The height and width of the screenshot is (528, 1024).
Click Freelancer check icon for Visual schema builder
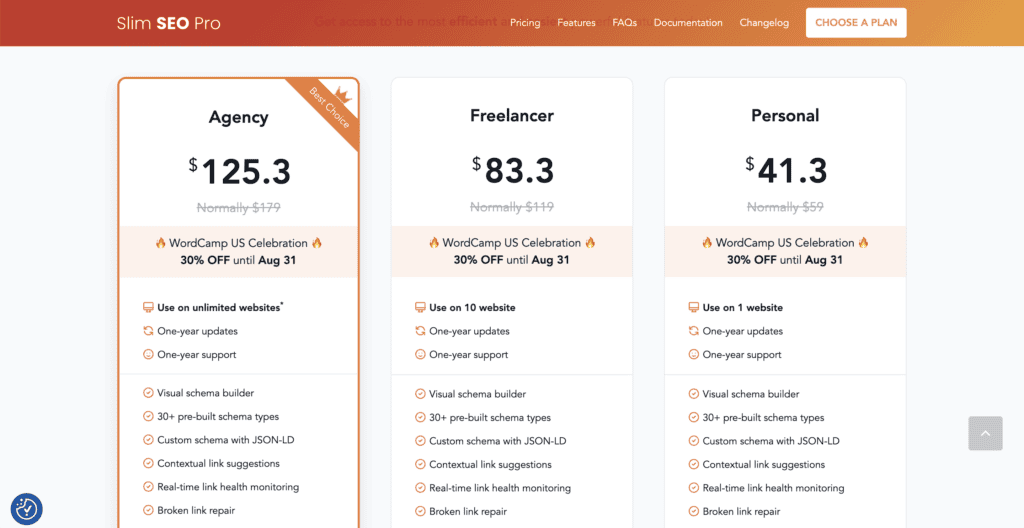point(420,393)
